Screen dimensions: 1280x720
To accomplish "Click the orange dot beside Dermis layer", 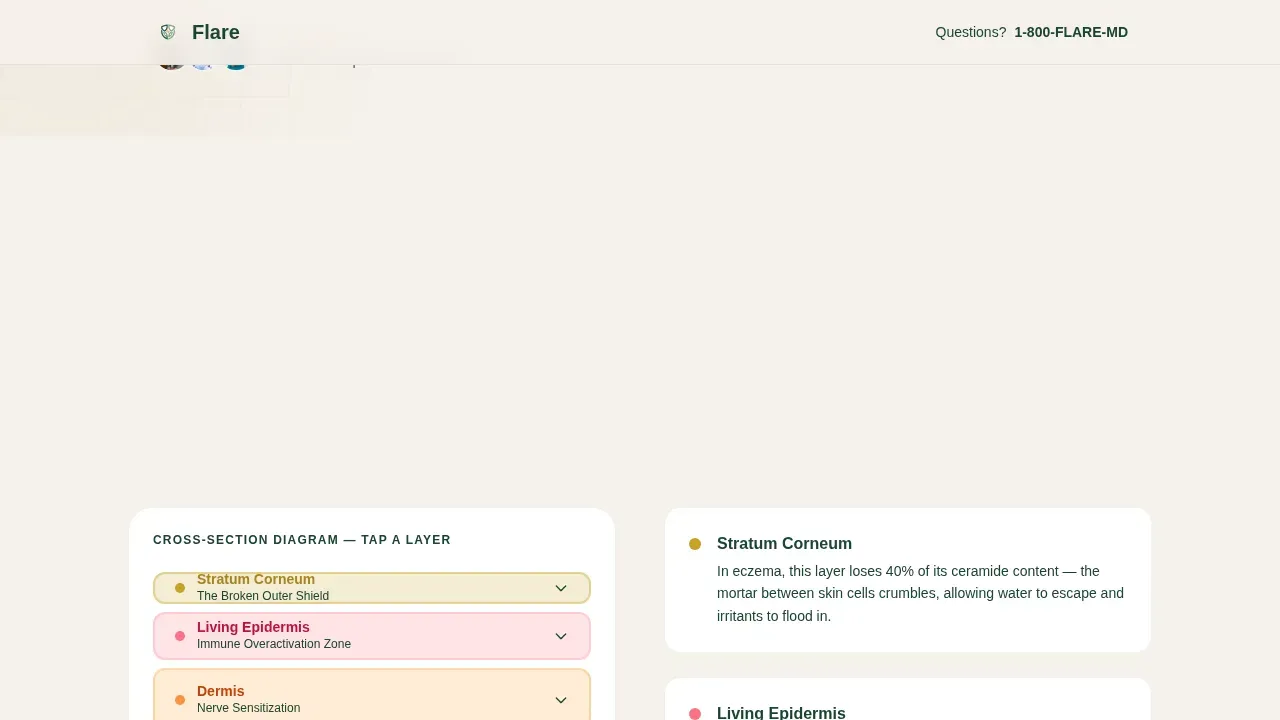I will pyautogui.click(x=180, y=700).
